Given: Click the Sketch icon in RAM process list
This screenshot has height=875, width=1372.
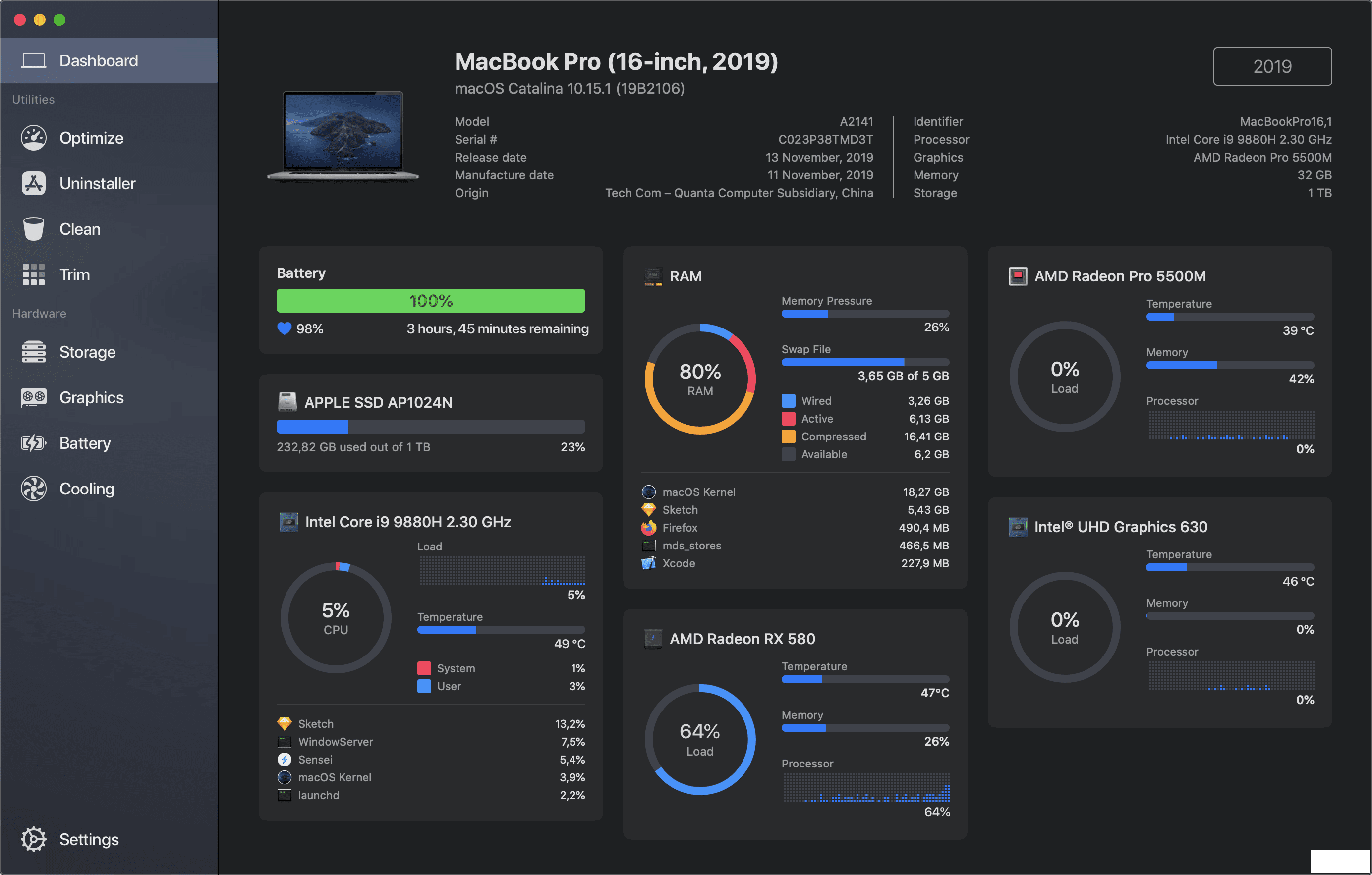Looking at the screenshot, I should (648, 510).
